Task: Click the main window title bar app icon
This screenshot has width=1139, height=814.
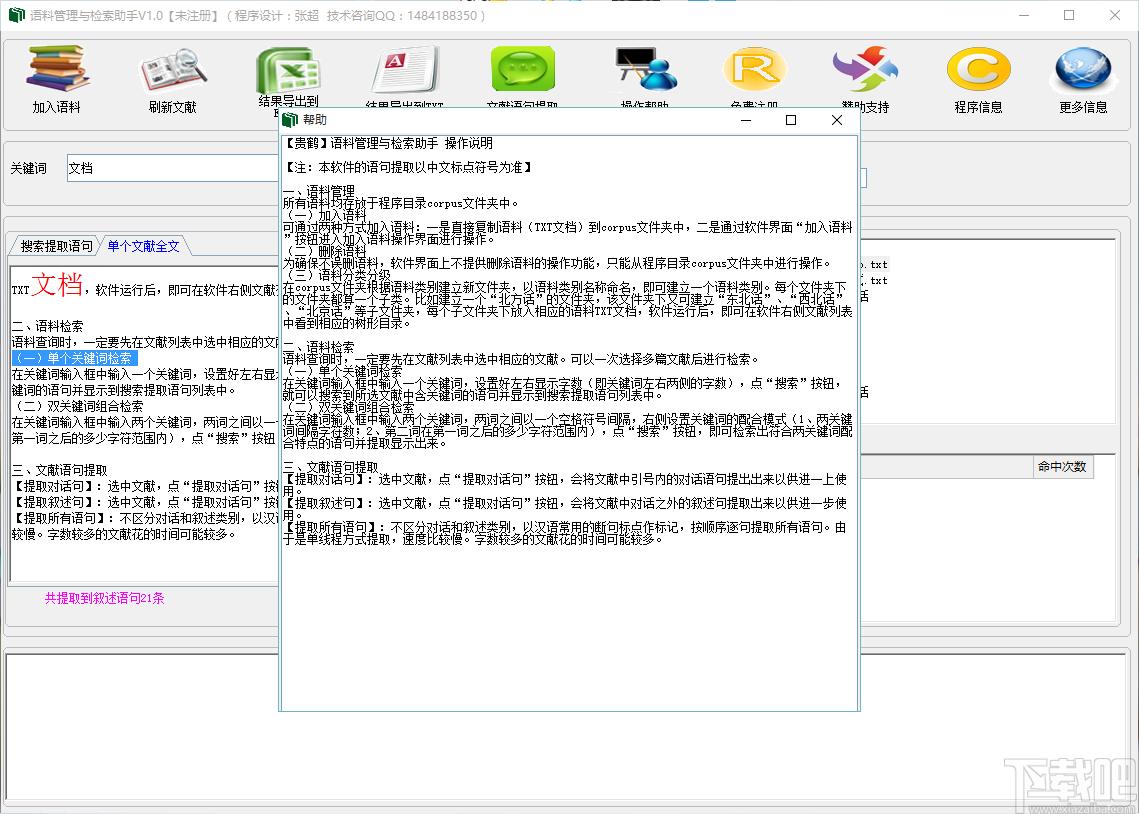Action: (16, 15)
